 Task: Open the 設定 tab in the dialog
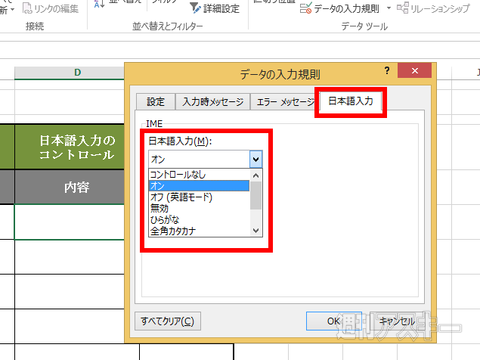[x=156, y=101]
